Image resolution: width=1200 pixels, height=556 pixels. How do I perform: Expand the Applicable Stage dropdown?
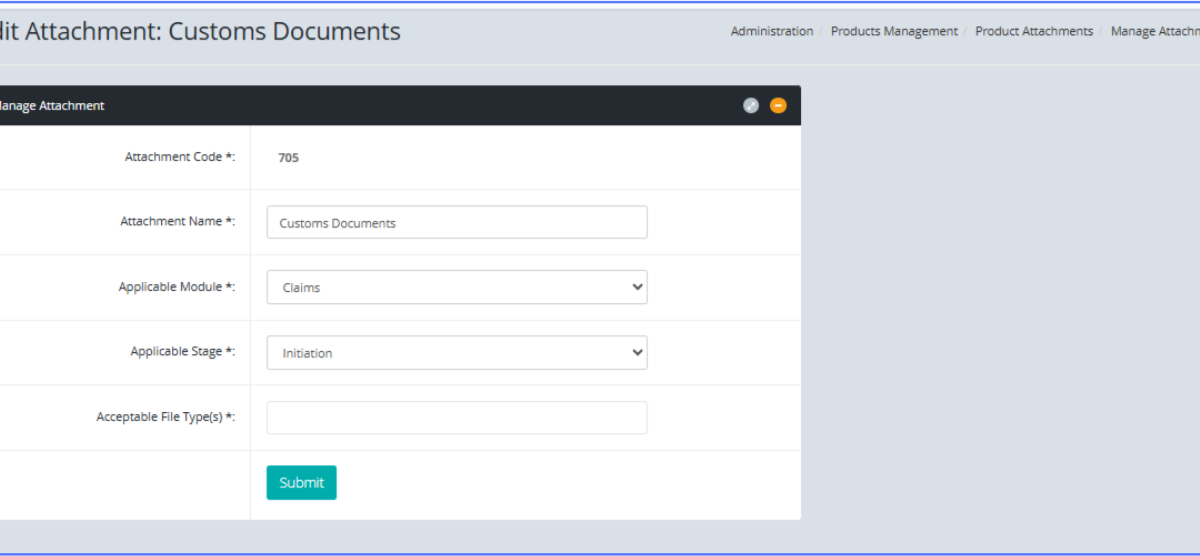tap(456, 353)
